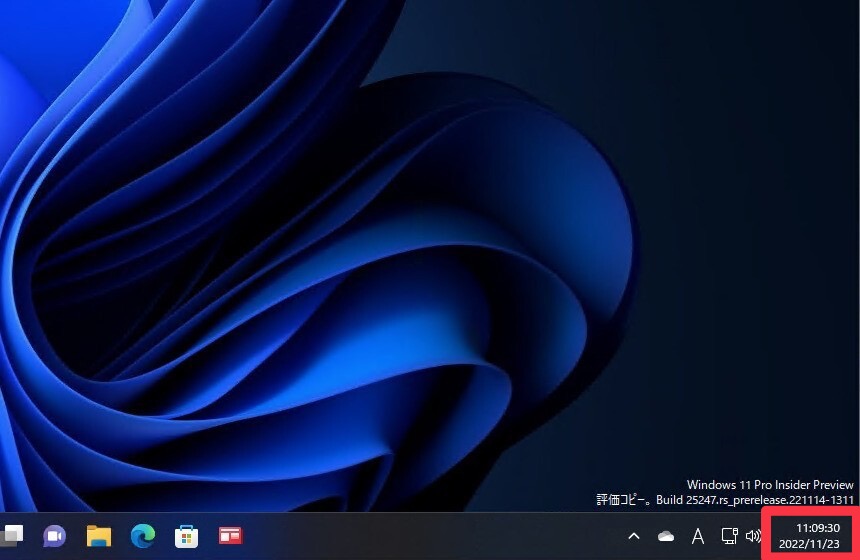This screenshot has height=560, width=860.
Task: Click the red news app icon
Action: click(x=230, y=536)
